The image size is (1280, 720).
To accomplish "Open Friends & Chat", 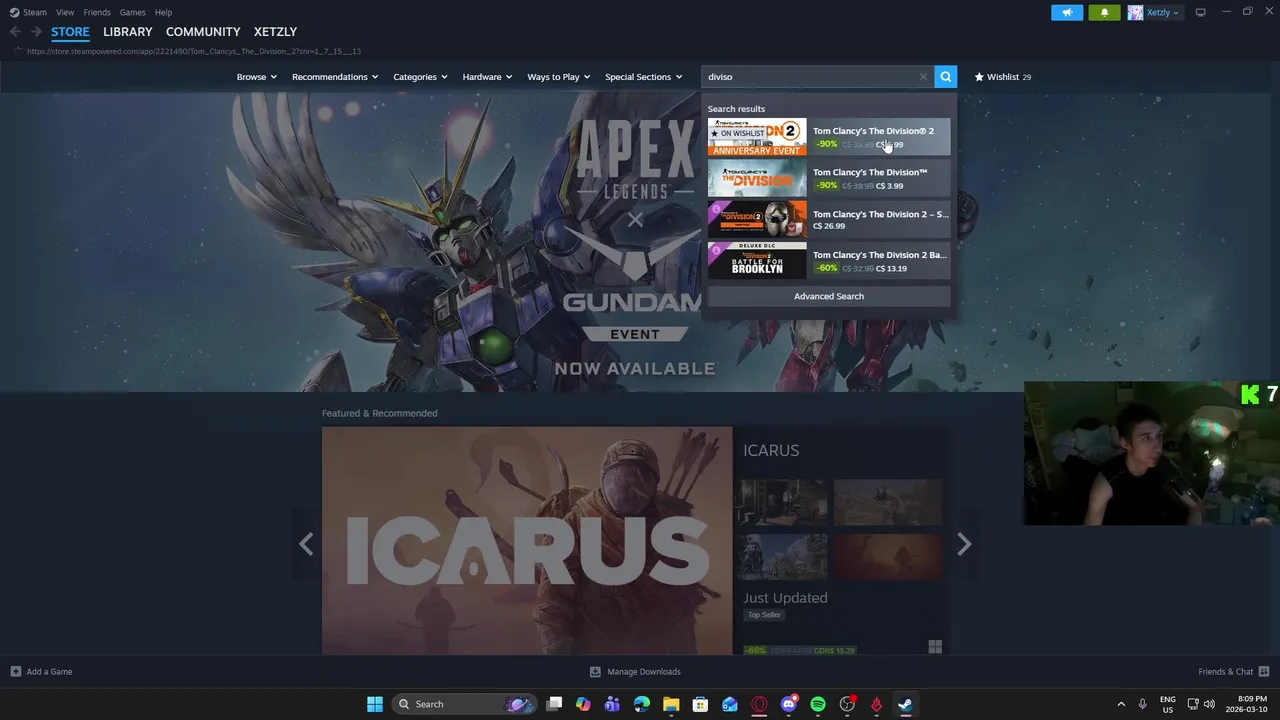I will 1234,672.
